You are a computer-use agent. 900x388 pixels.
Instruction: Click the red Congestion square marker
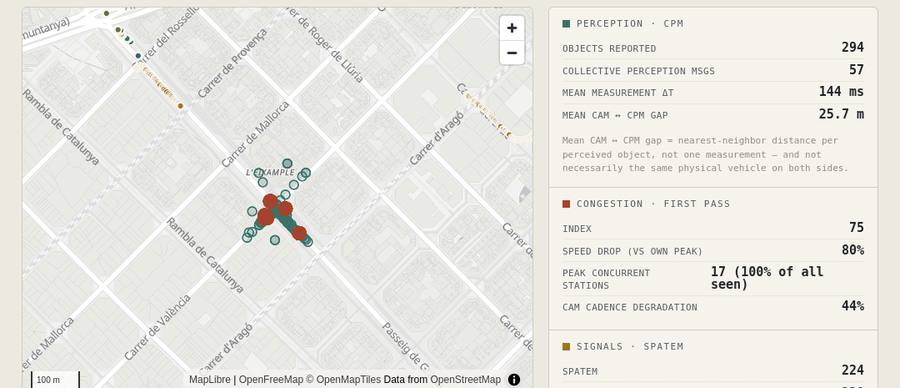pos(567,204)
